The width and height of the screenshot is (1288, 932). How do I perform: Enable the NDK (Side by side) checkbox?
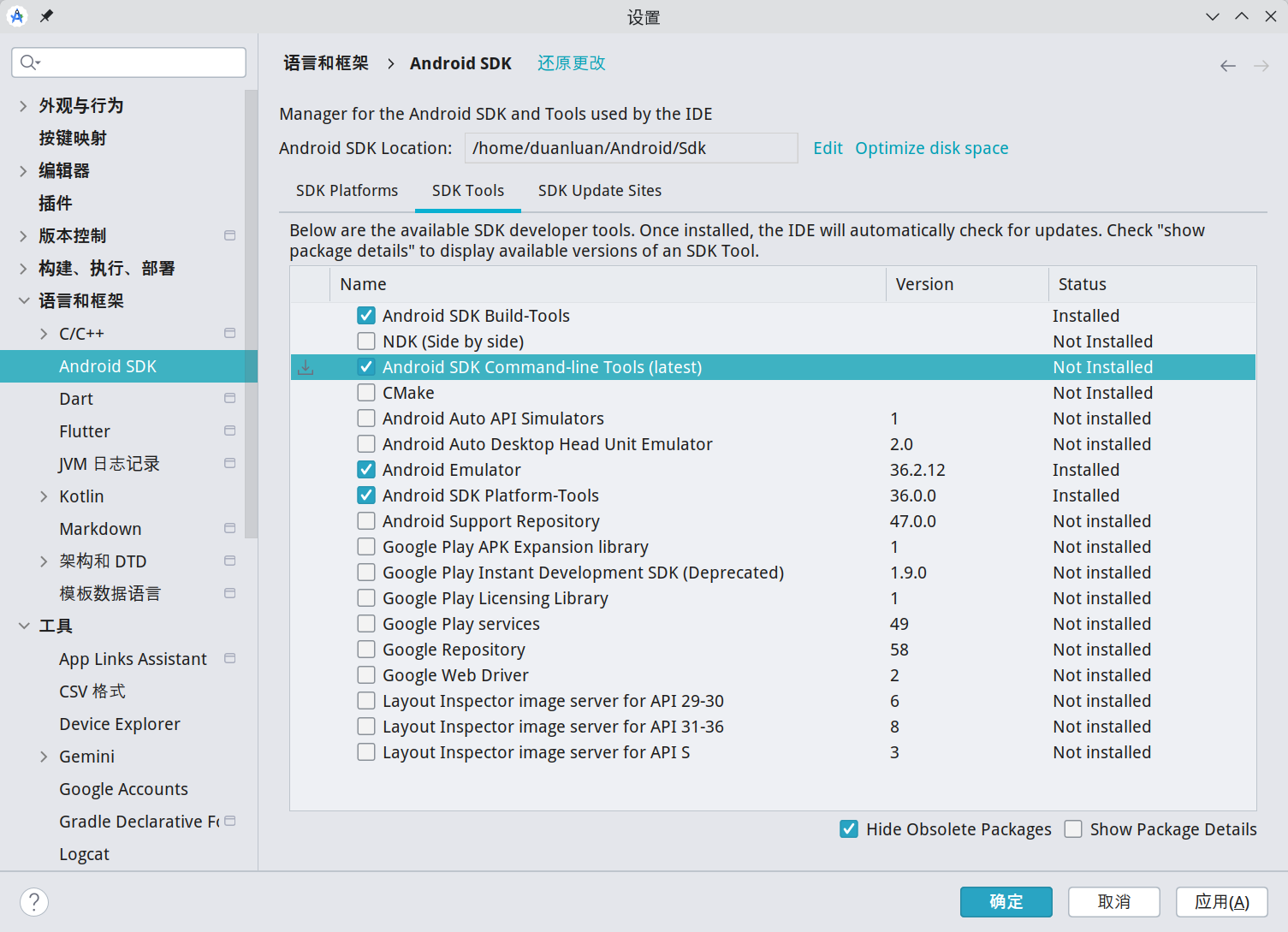coord(366,341)
